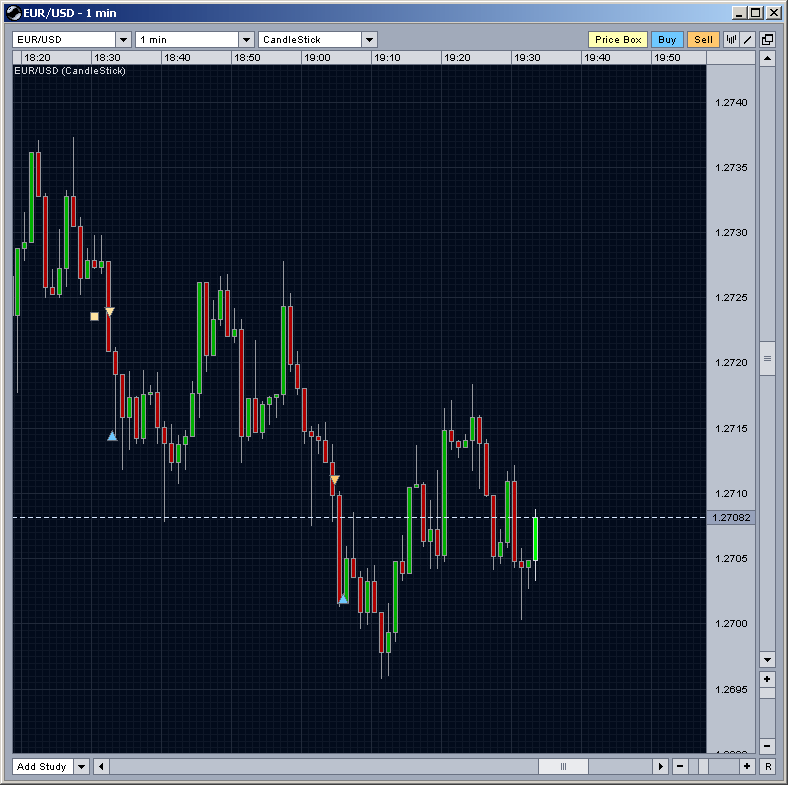Click the 1.2705 price axis label
788x785 pixels.
[731, 558]
